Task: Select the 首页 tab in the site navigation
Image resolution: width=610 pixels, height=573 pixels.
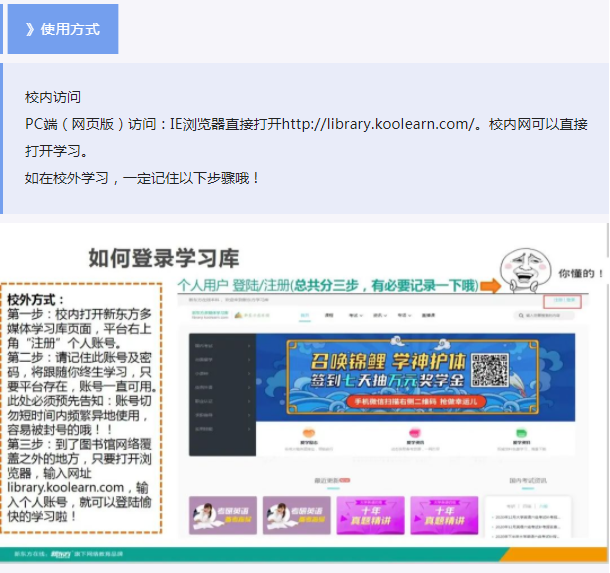Action: [305, 314]
